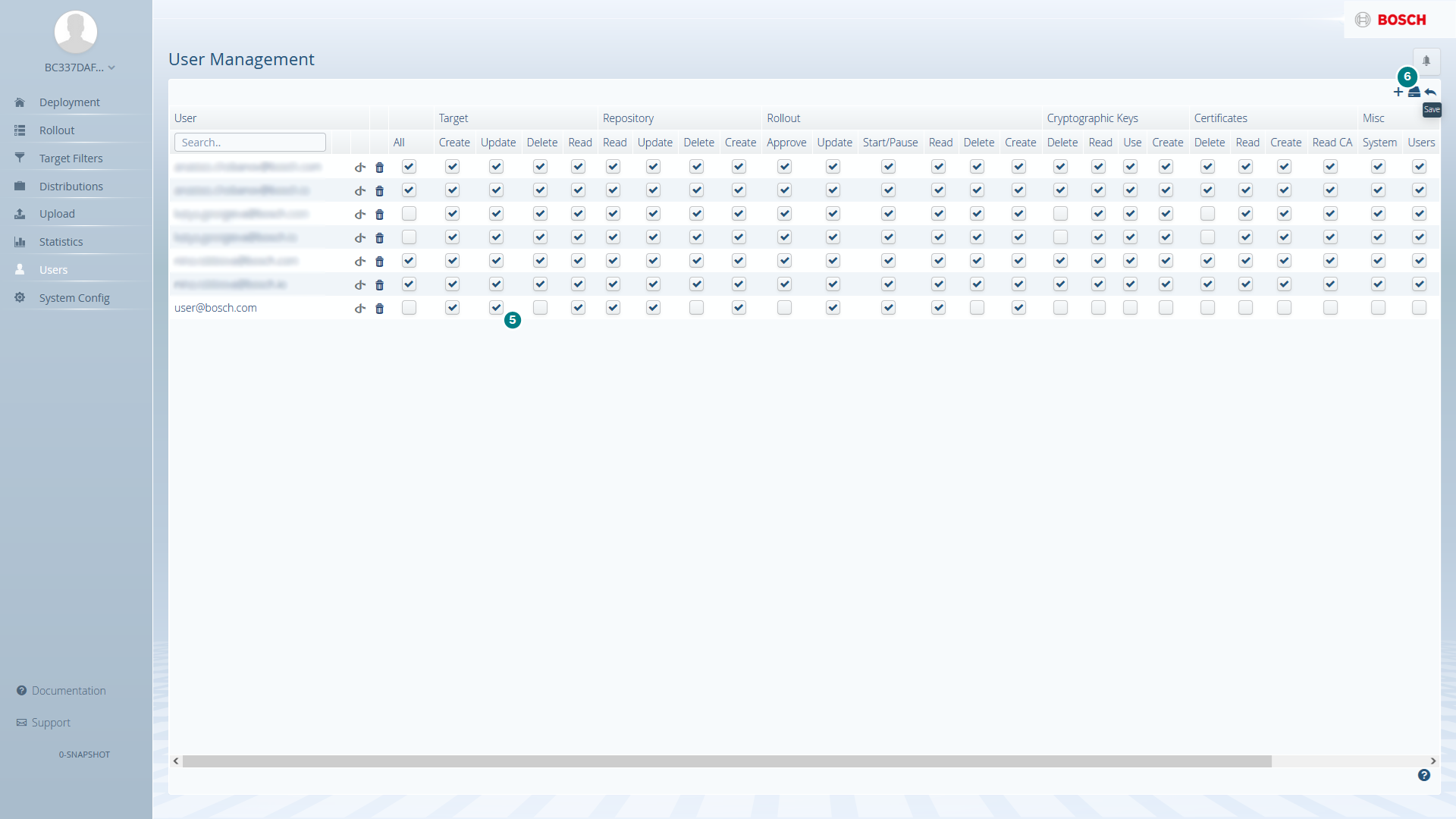This screenshot has height=819, width=1456.
Task: Click the copy-permissions icon for user@bosch.com
Action: click(360, 309)
